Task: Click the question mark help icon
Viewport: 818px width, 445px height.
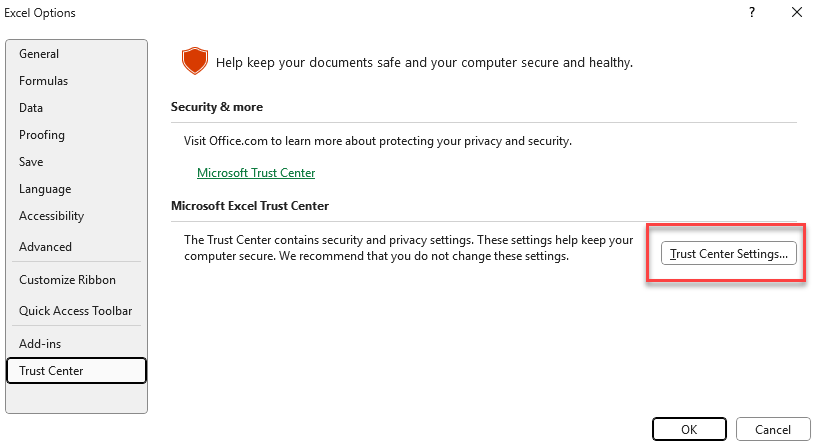Action: click(752, 12)
